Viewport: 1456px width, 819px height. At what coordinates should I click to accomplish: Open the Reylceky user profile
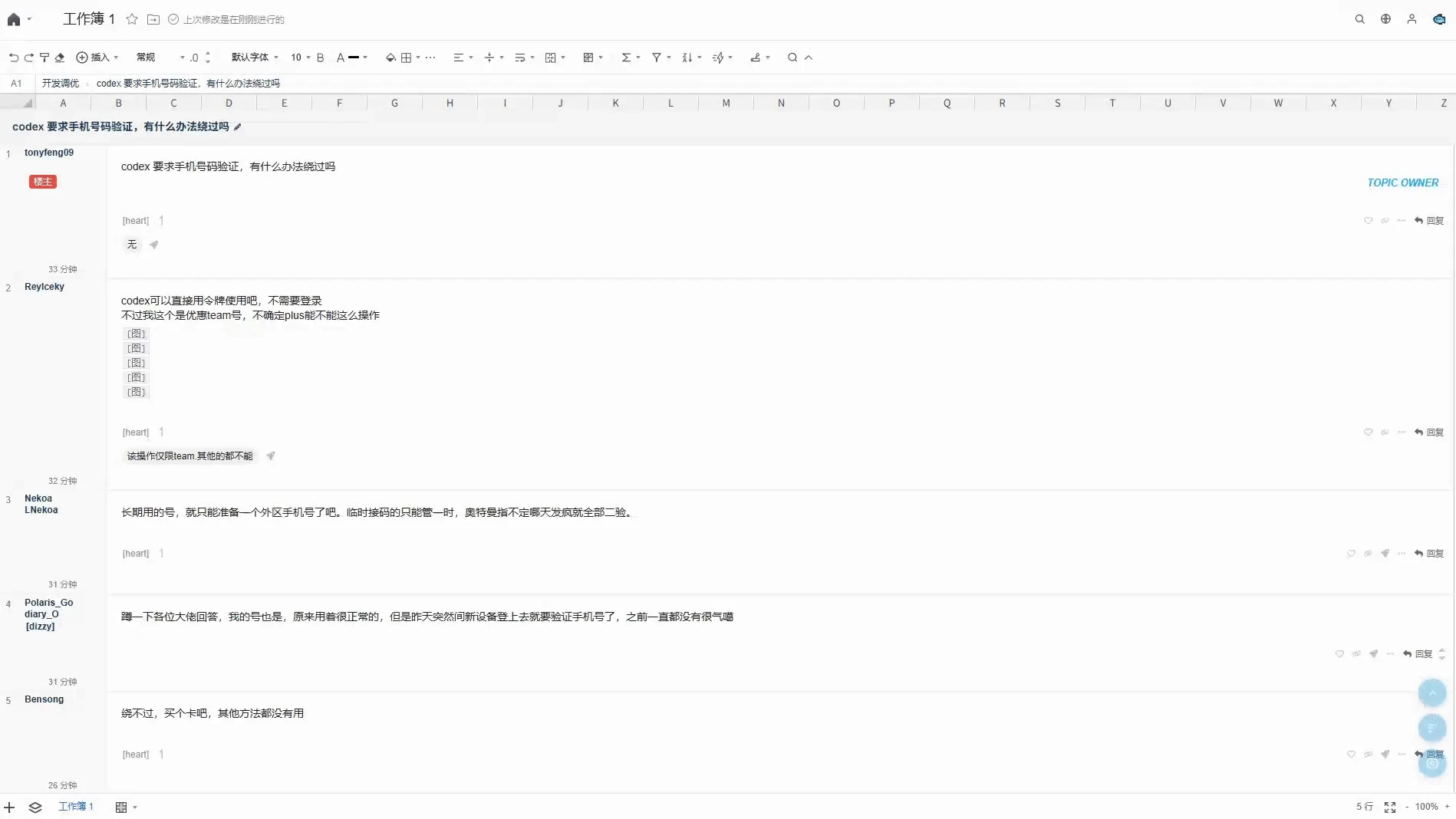click(x=44, y=287)
